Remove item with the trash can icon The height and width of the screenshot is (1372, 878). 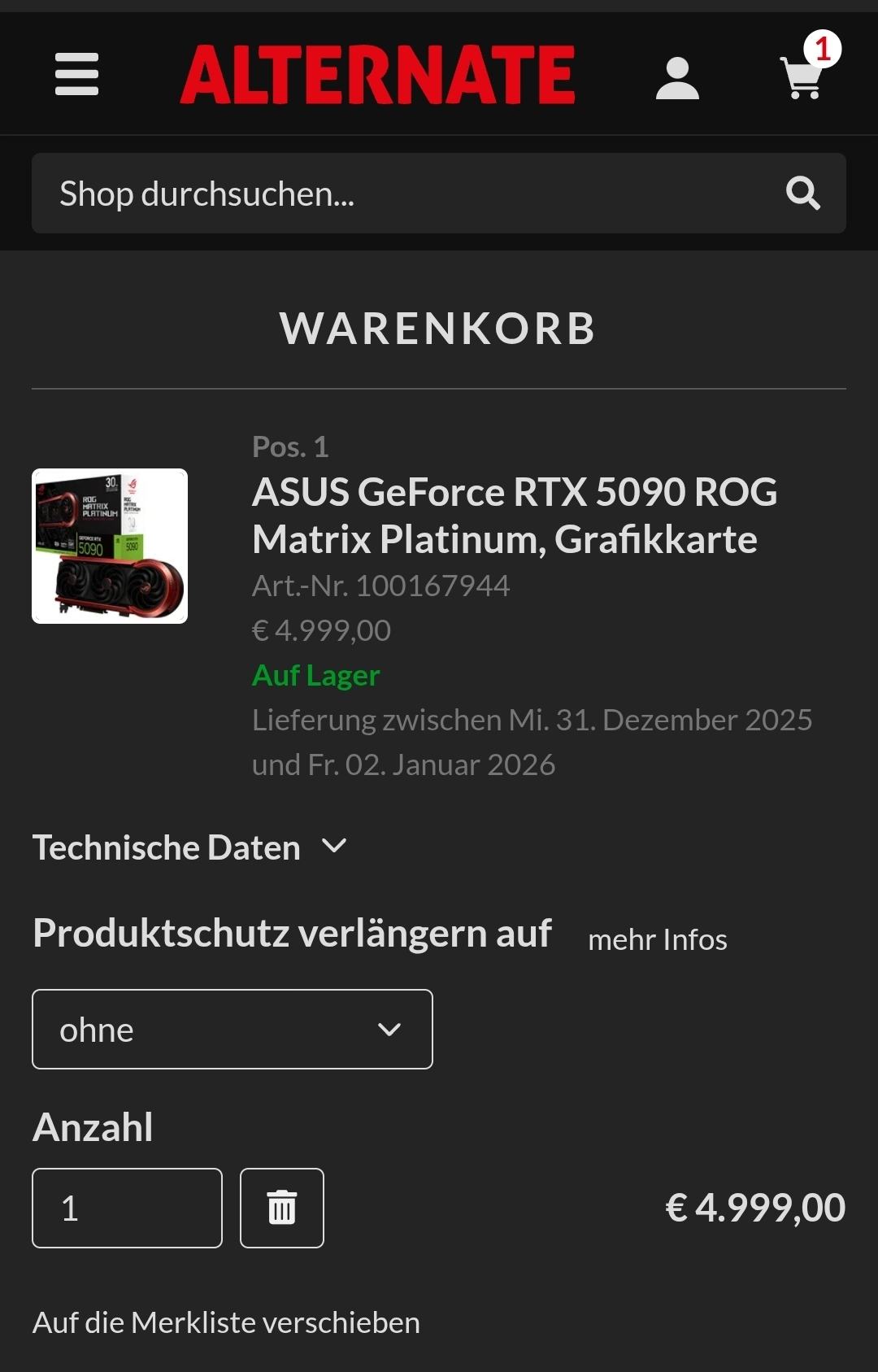click(x=282, y=1208)
